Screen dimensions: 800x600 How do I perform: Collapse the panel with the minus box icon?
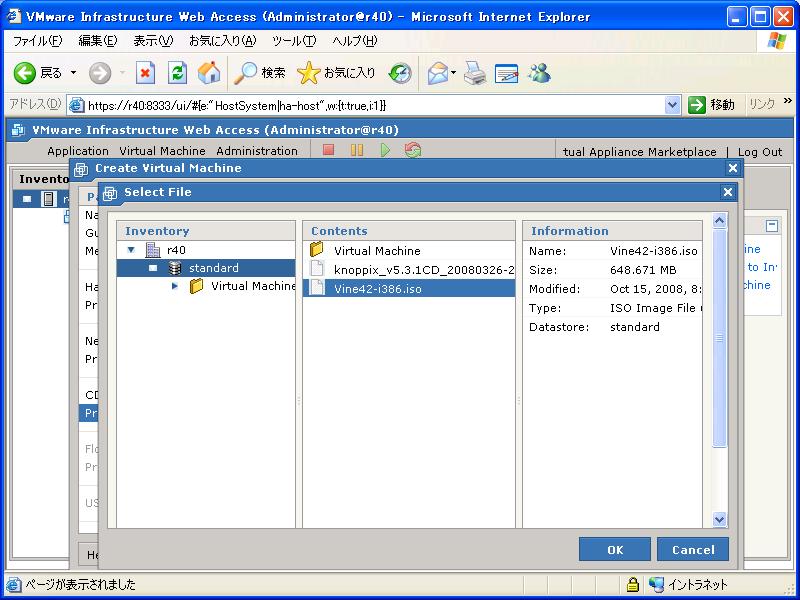click(772, 226)
